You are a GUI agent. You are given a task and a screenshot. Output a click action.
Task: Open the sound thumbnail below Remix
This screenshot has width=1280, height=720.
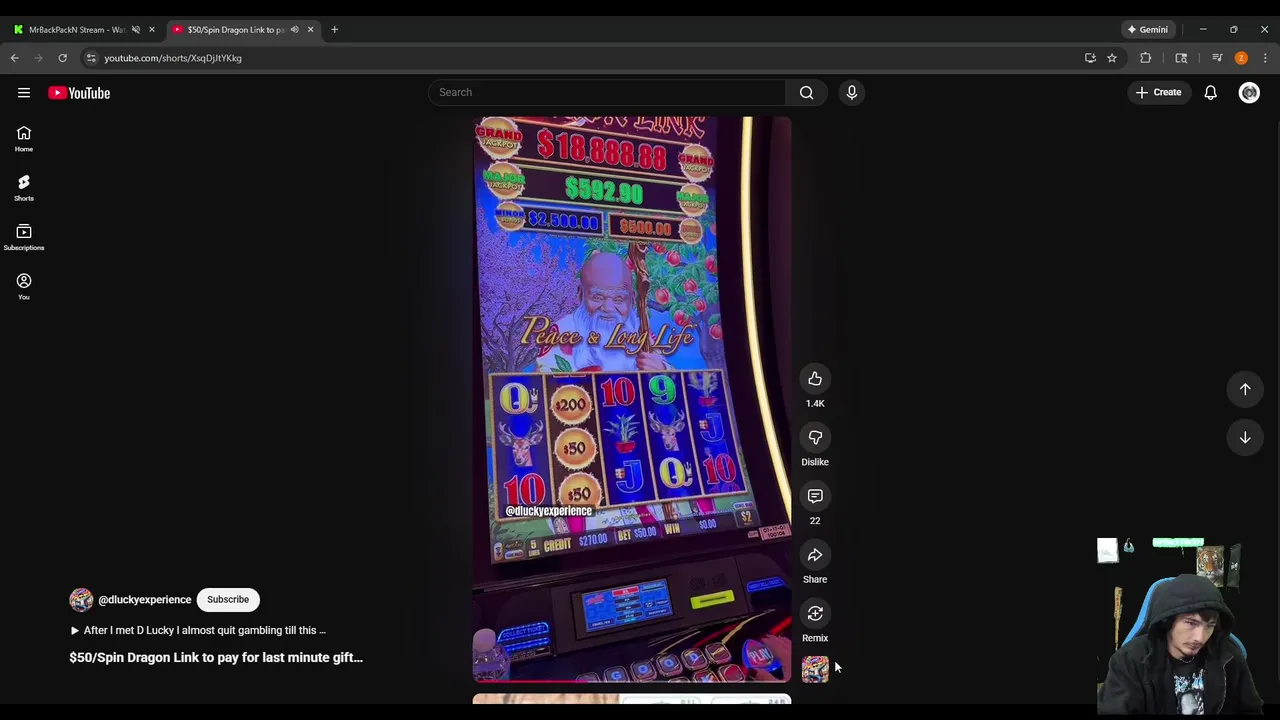point(815,669)
